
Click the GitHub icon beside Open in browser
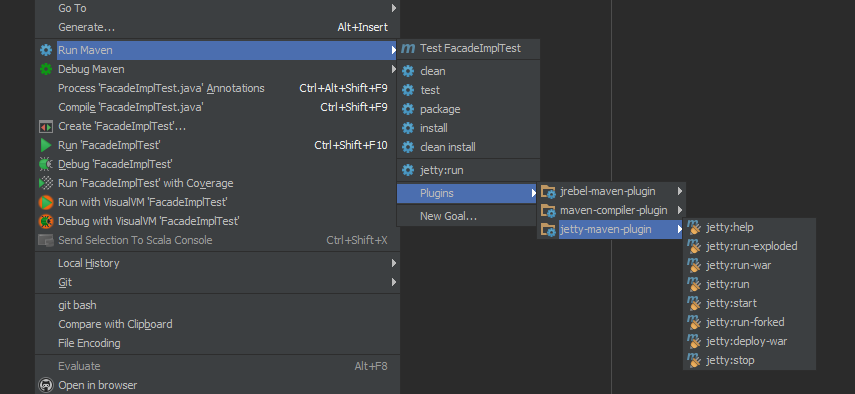[46, 385]
